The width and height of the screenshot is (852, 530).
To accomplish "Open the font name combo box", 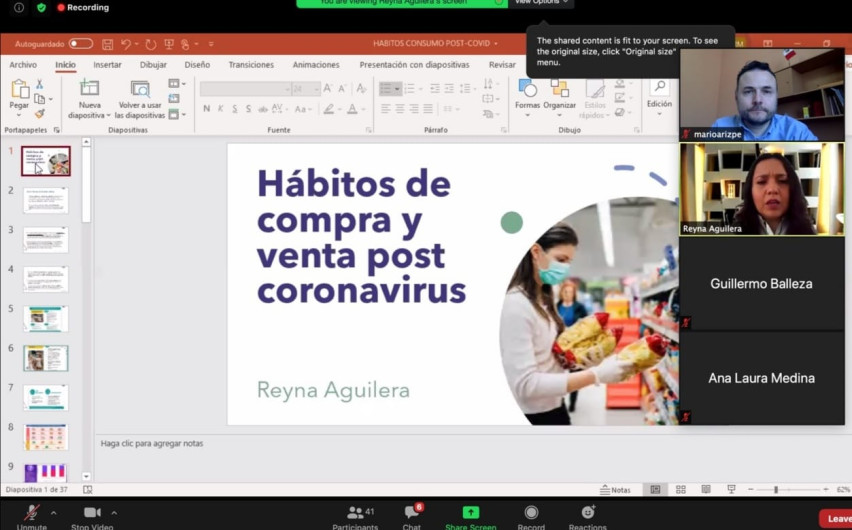I will [x=245, y=88].
